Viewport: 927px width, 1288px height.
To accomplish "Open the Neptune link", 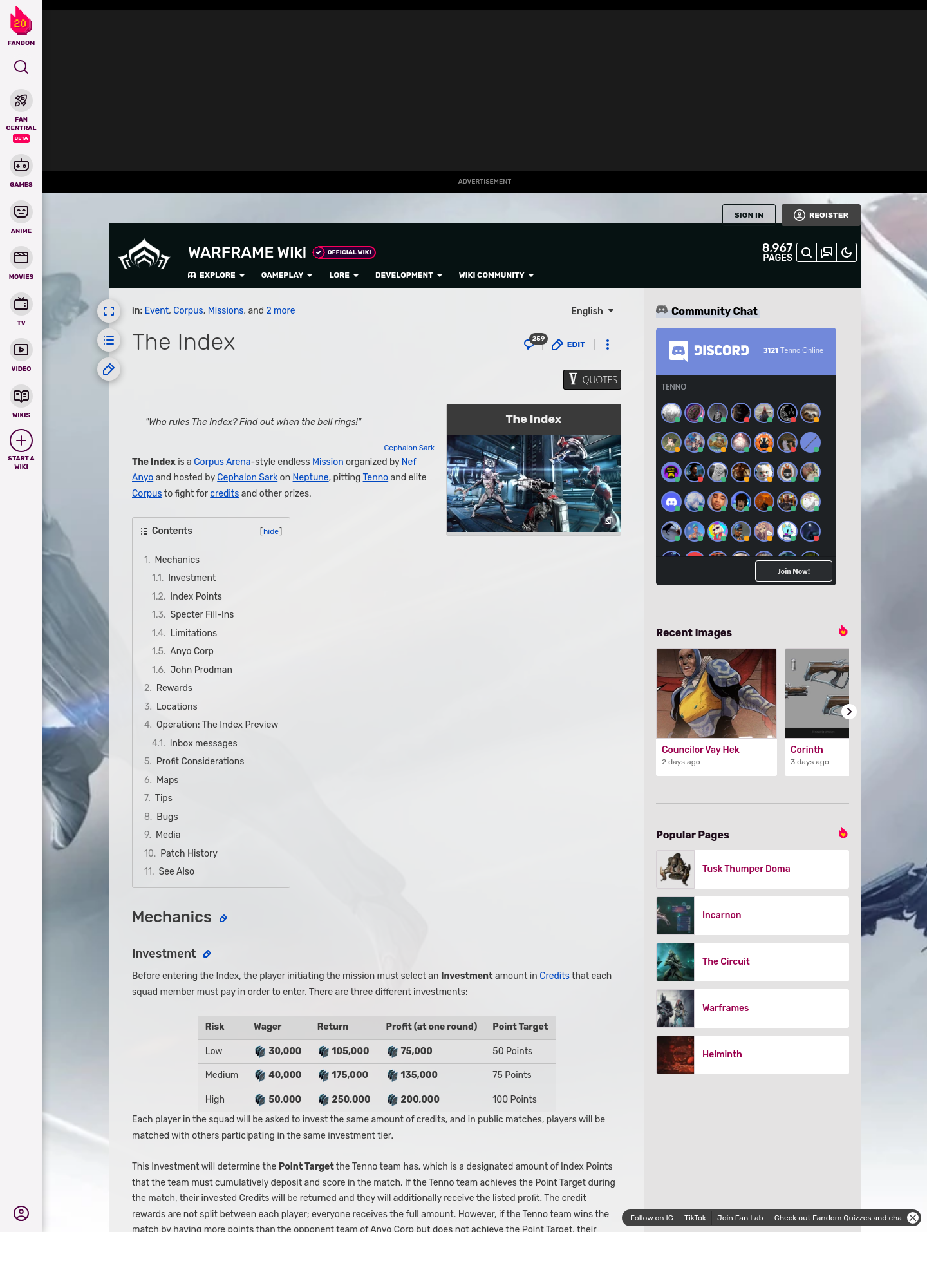I will [x=310, y=477].
